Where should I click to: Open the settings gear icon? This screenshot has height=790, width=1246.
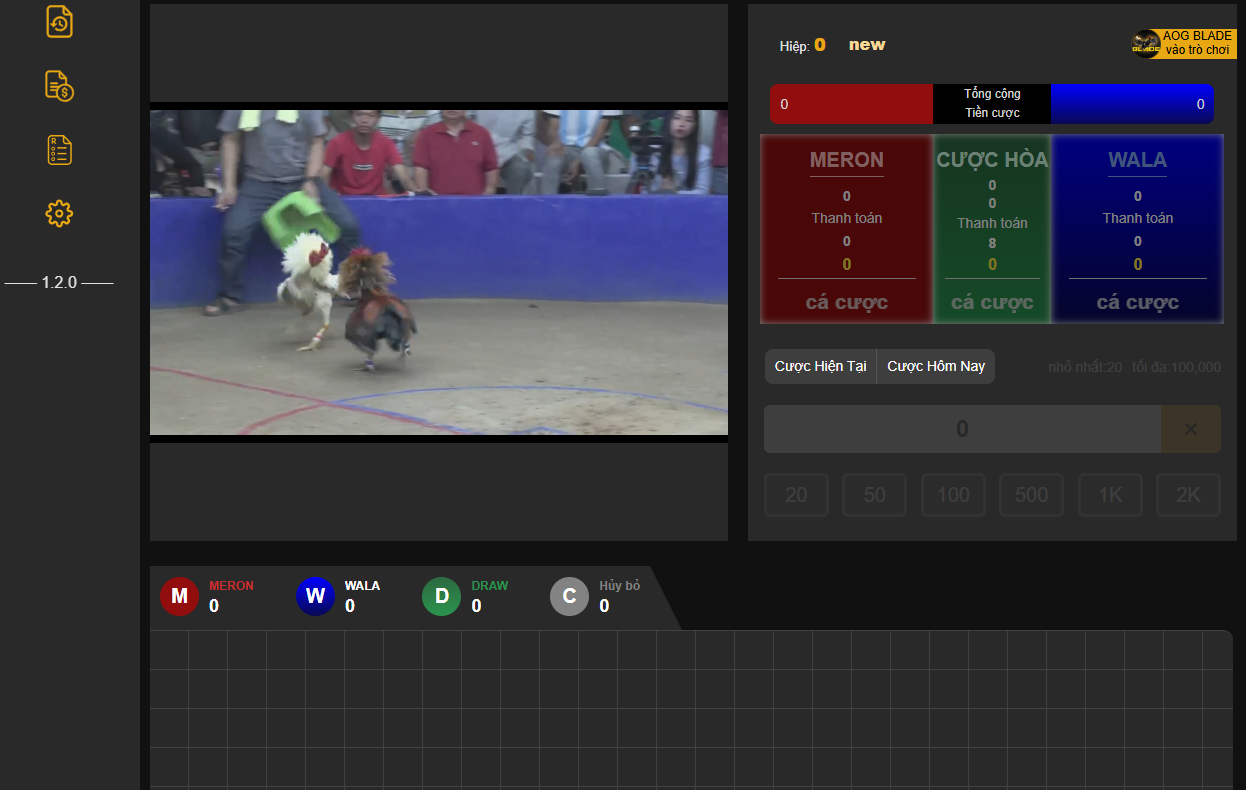[x=59, y=213]
